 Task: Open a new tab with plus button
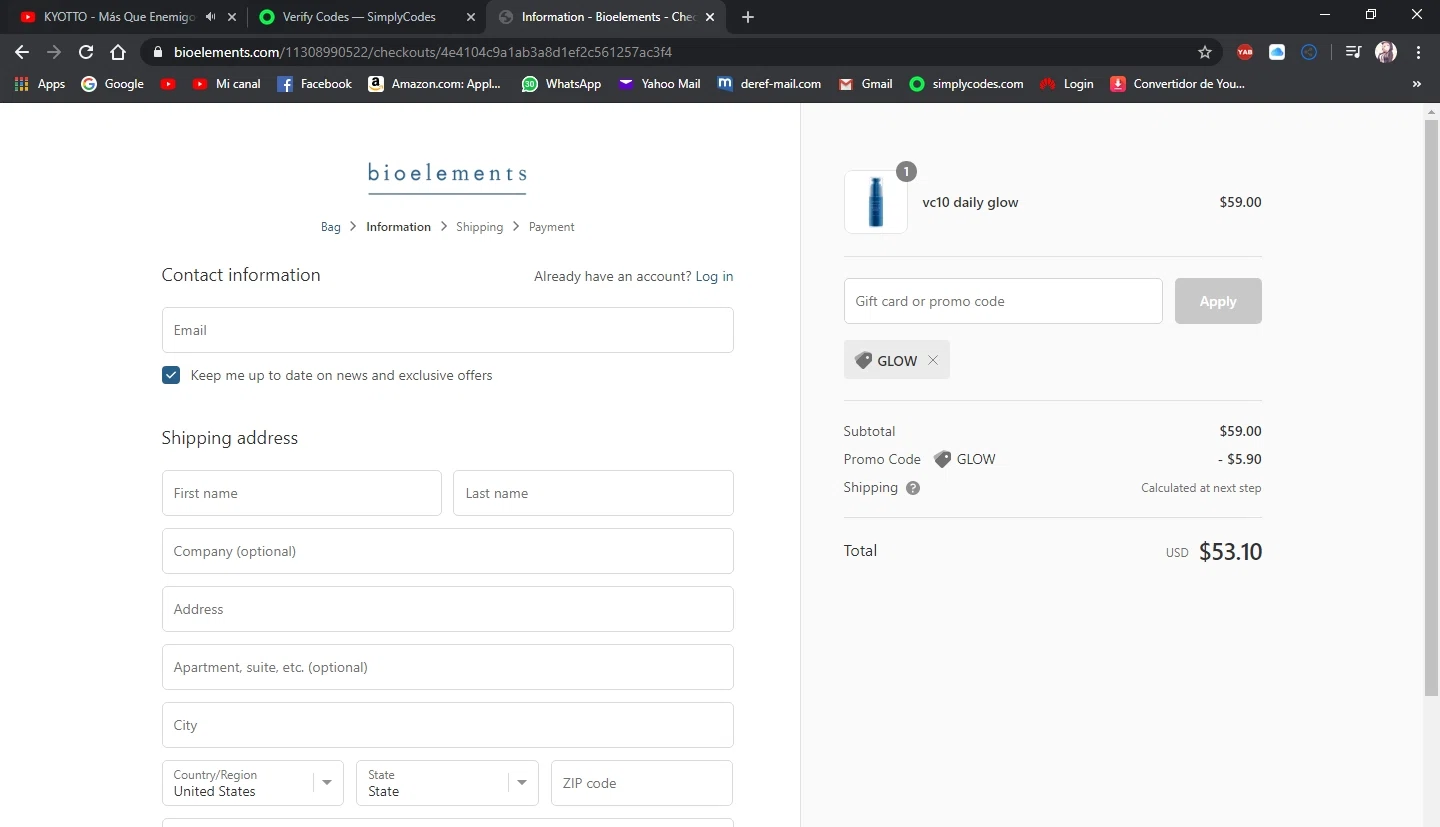(748, 17)
